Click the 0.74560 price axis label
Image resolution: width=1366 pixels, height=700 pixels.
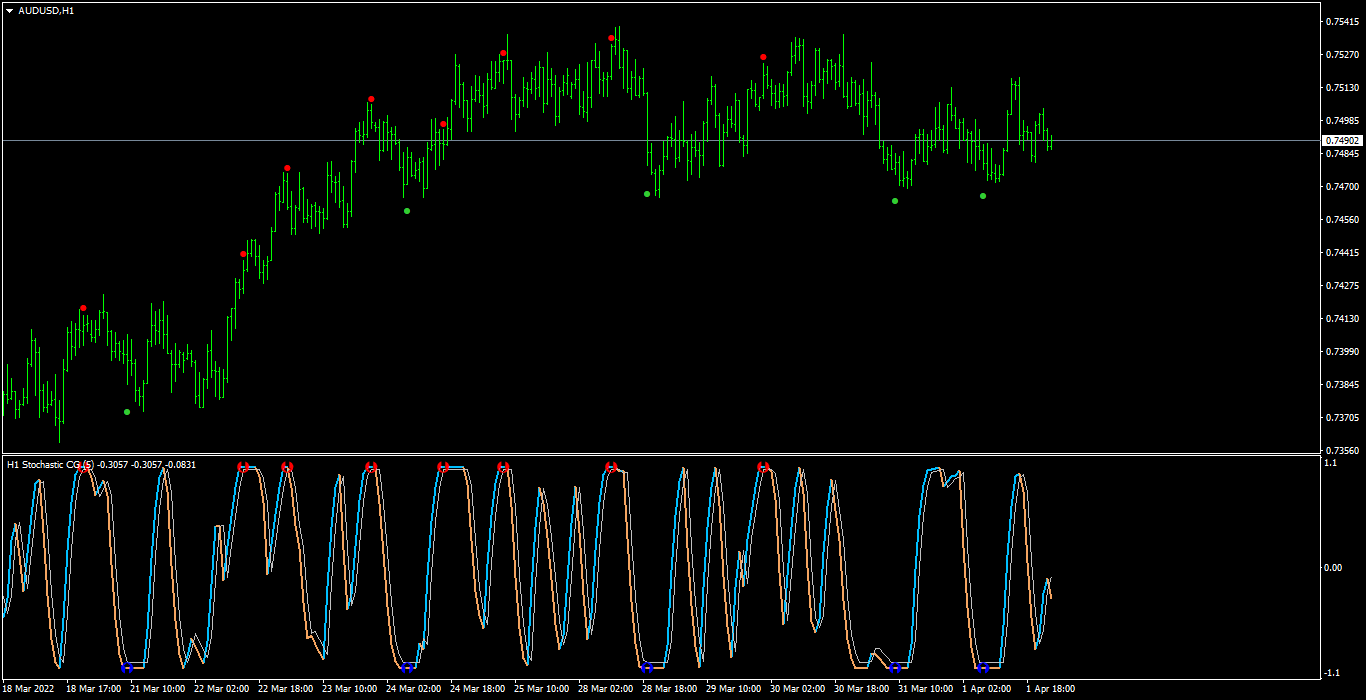tap(1341, 220)
